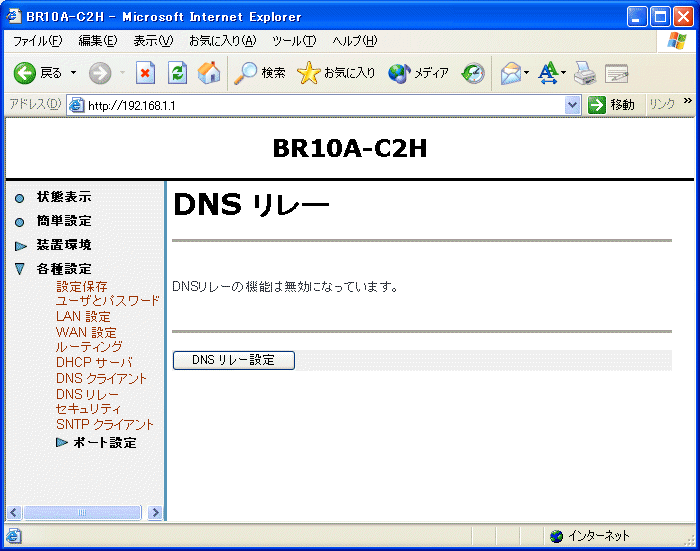Expand the 装置環境 triangle
The height and width of the screenshot is (551, 700).
point(21,246)
